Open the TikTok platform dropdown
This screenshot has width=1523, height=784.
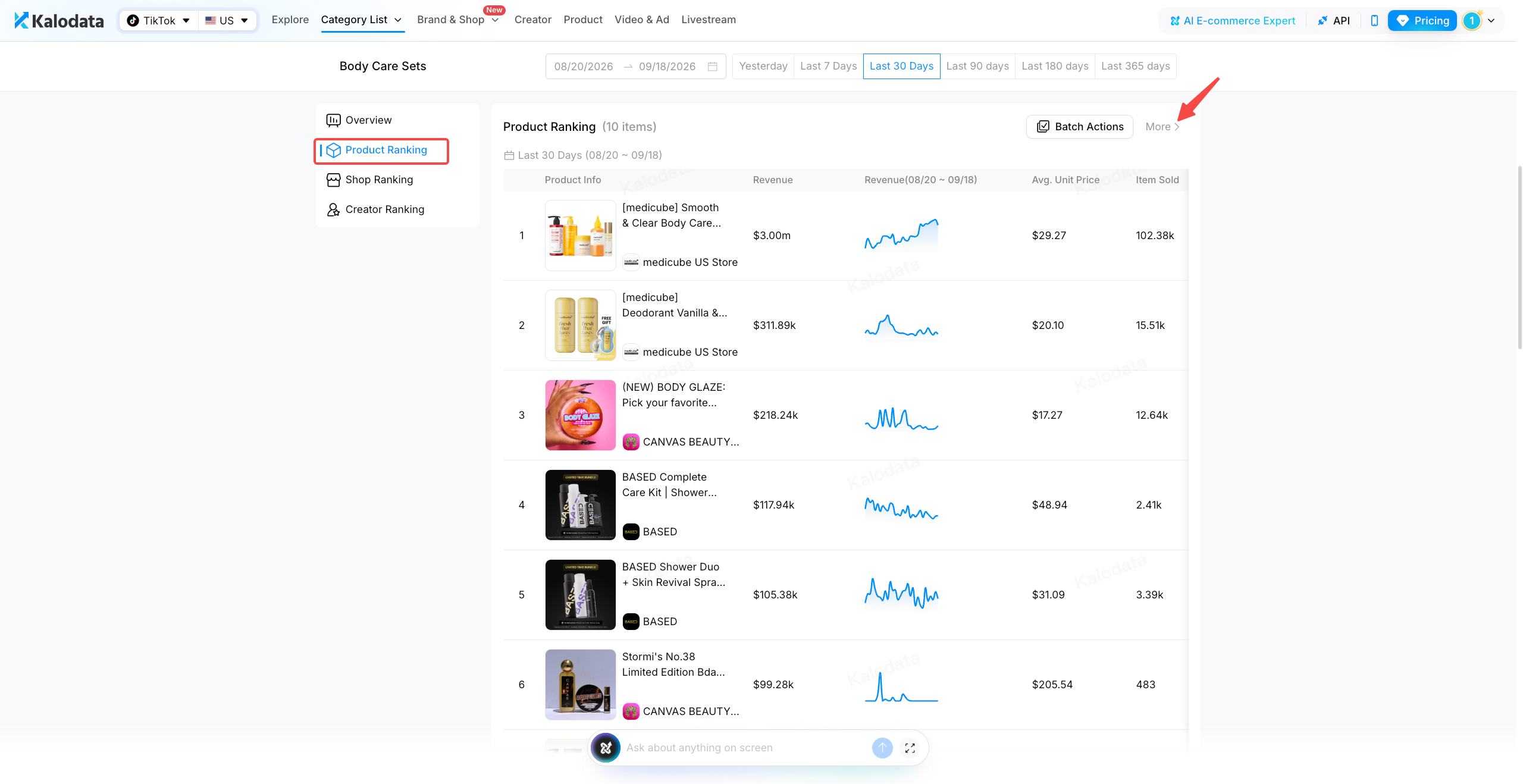coord(158,21)
